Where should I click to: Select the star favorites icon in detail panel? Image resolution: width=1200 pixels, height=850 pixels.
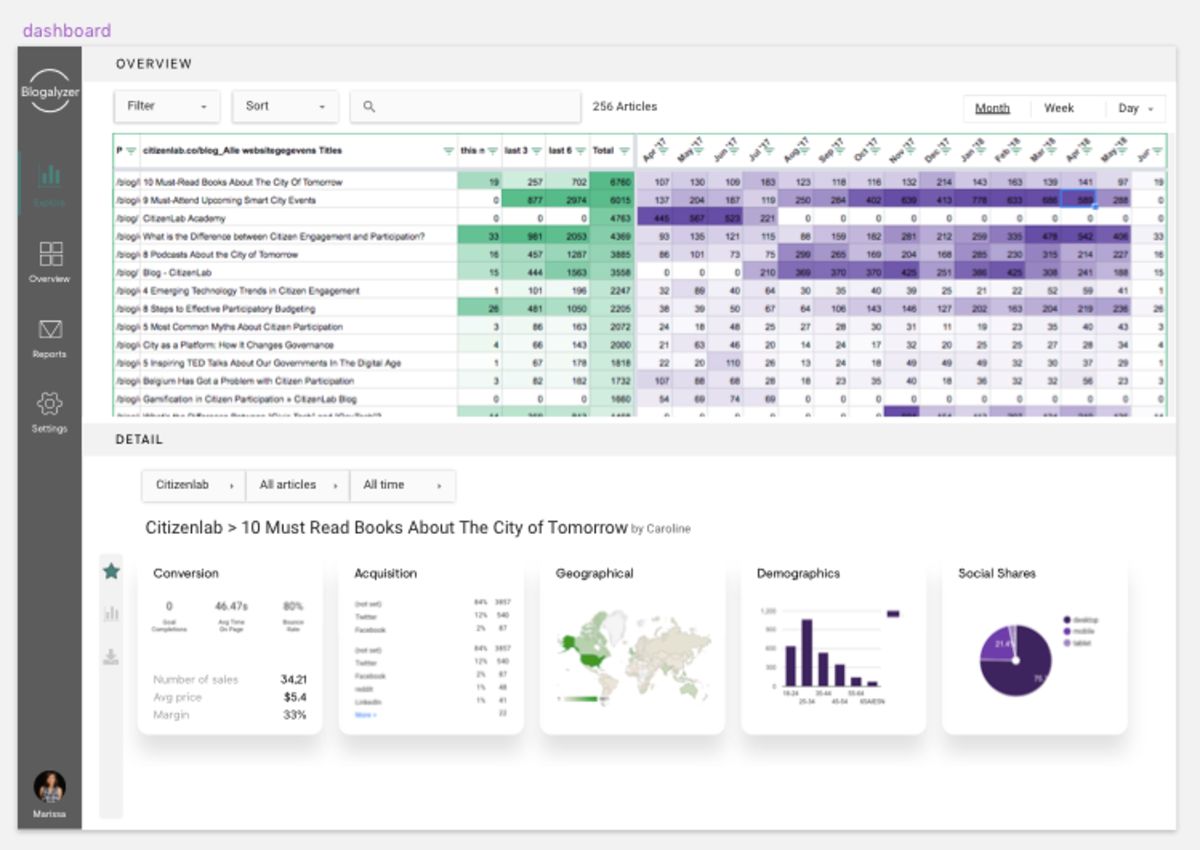(x=111, y=571)
